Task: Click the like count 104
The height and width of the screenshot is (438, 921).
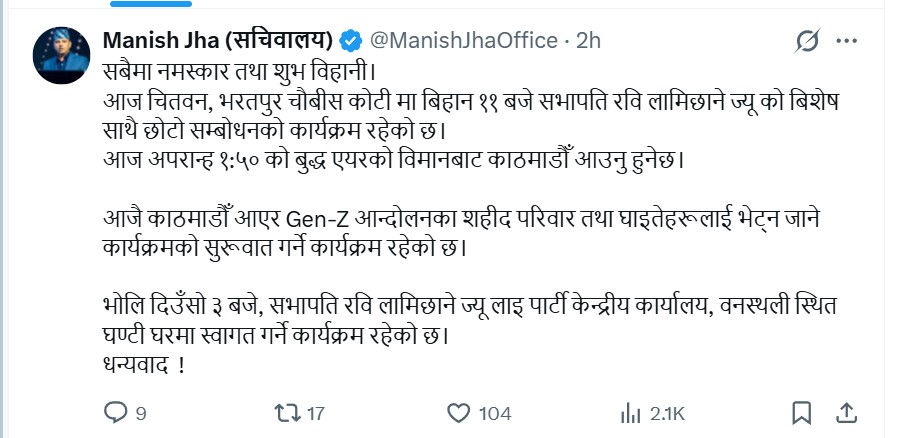Action: [x=495, y=414]
